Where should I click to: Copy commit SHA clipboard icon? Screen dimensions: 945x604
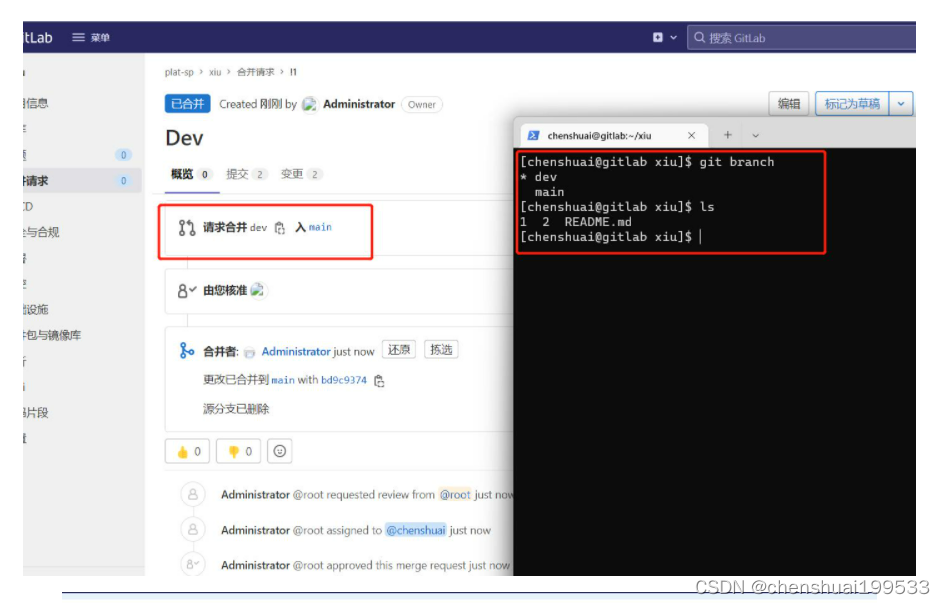click(x=379, y=381)
